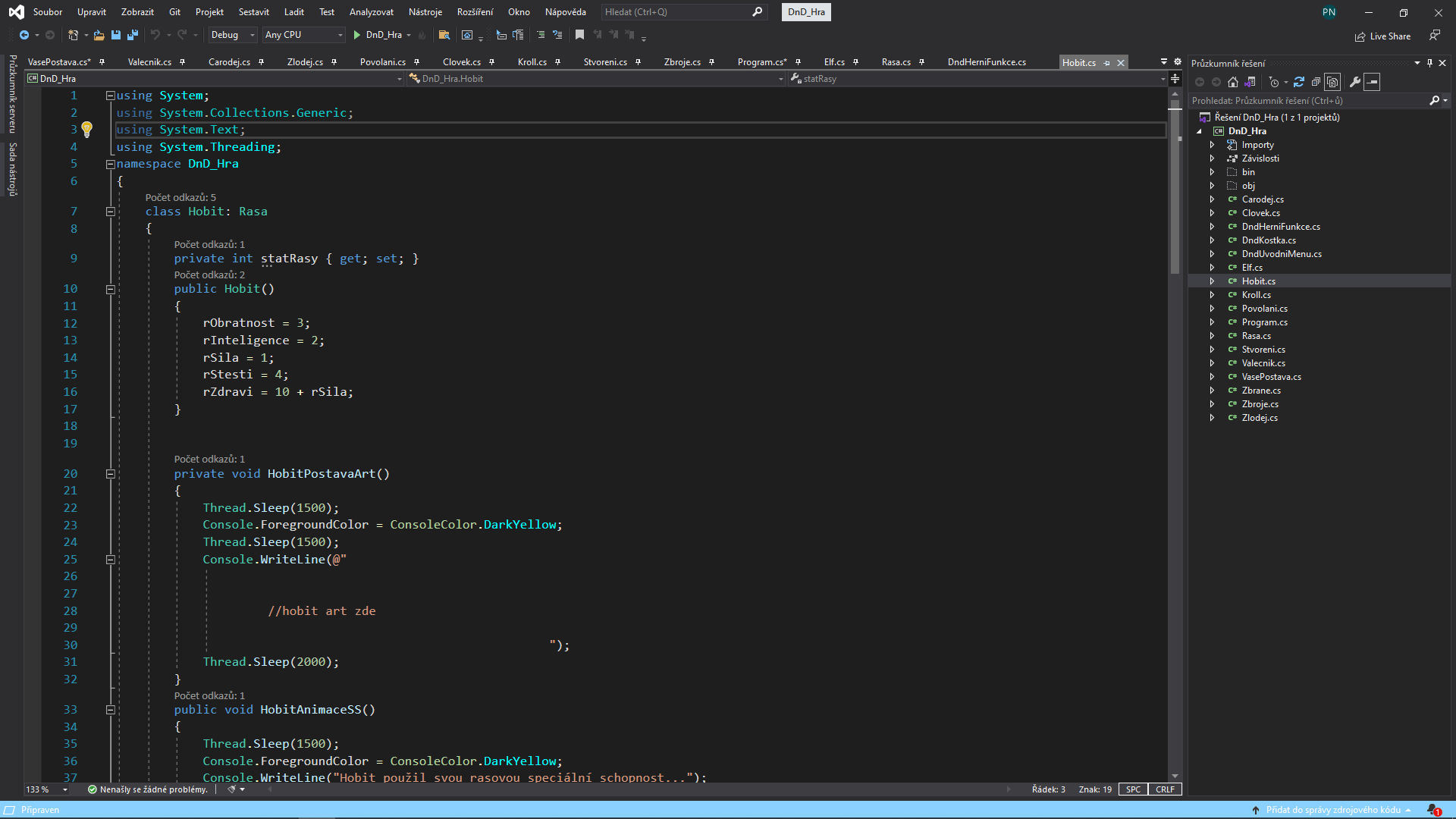This screenshot has height=819, width=1456.
Task: Collapse the HobitPostavaArt method outline
Action: 111,474
